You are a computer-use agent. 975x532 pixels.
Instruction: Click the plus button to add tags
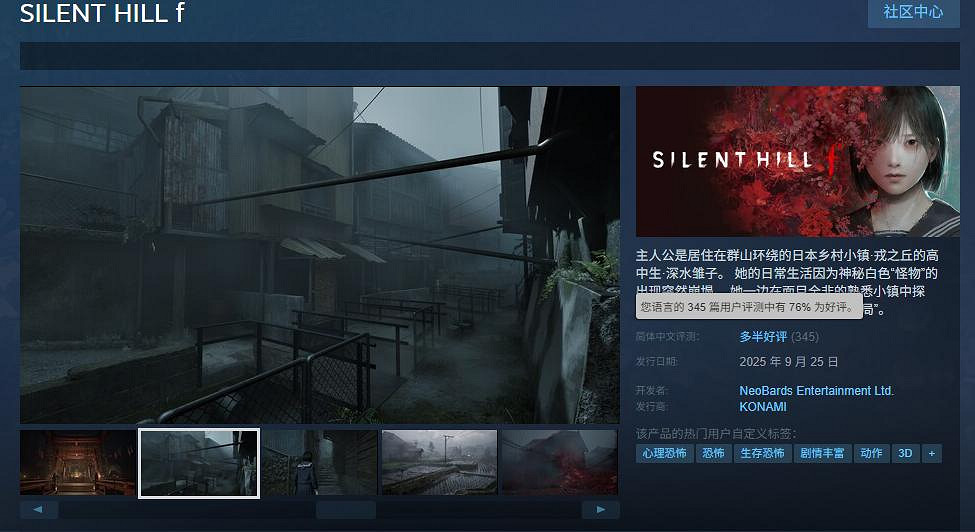click(x=931, y=453)
